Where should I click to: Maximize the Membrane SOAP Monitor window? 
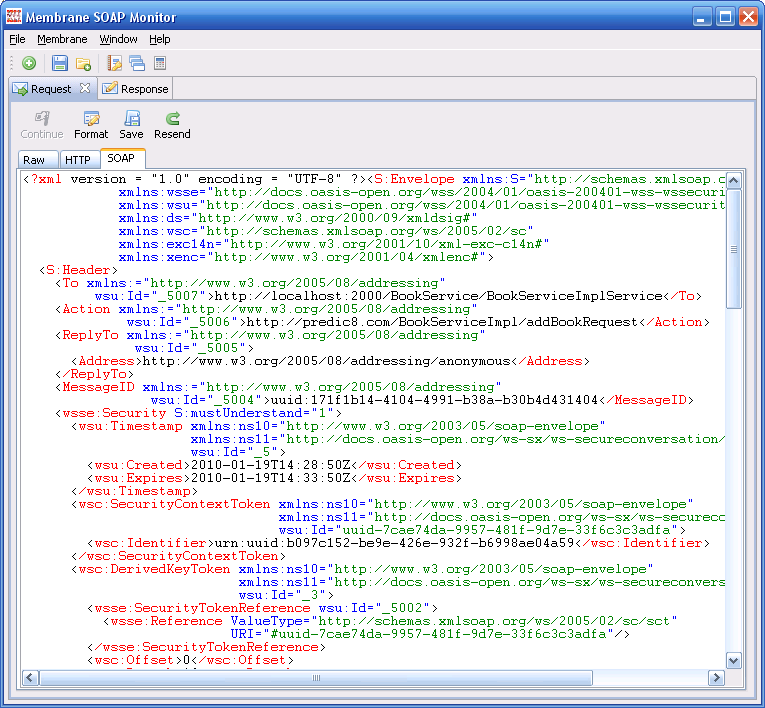click(725, 17)
